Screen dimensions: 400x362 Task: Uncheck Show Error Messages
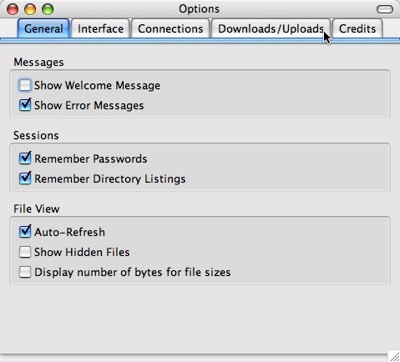[25, 105]
